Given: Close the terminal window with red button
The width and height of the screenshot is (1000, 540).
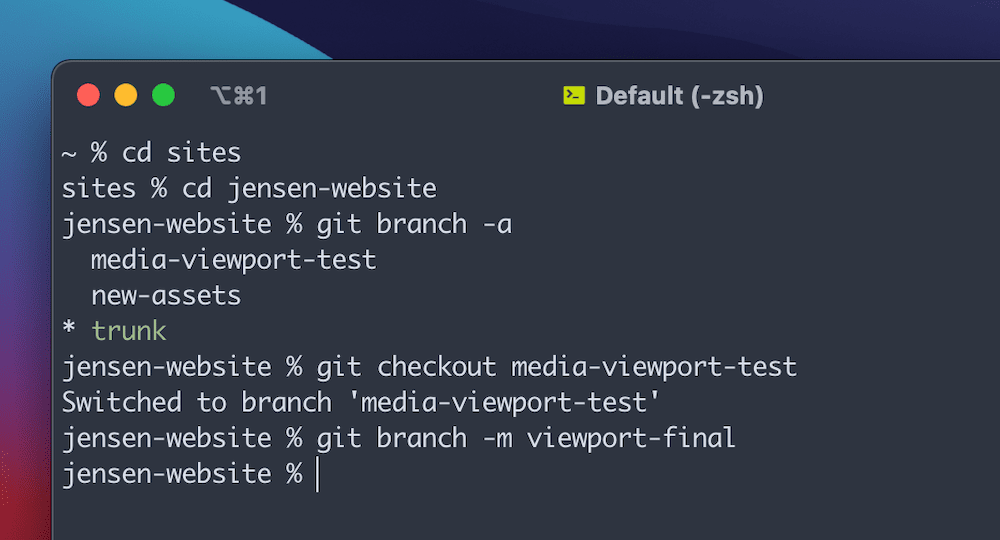Looking at the screenshot, I should tap(89, 96).
